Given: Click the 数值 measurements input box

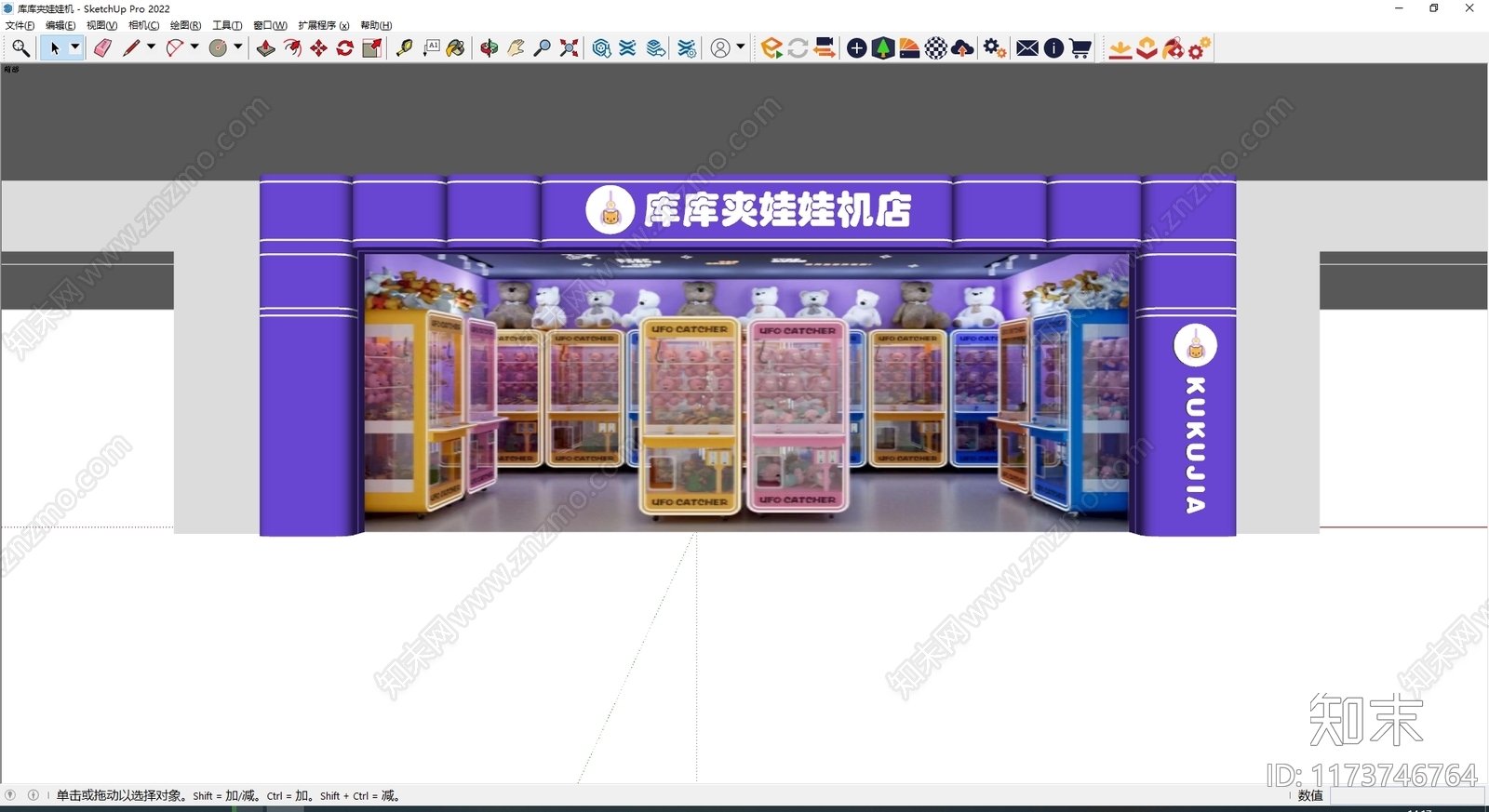Looking at the screenshot, I should pyautogui.click(x=1406, y=795).
